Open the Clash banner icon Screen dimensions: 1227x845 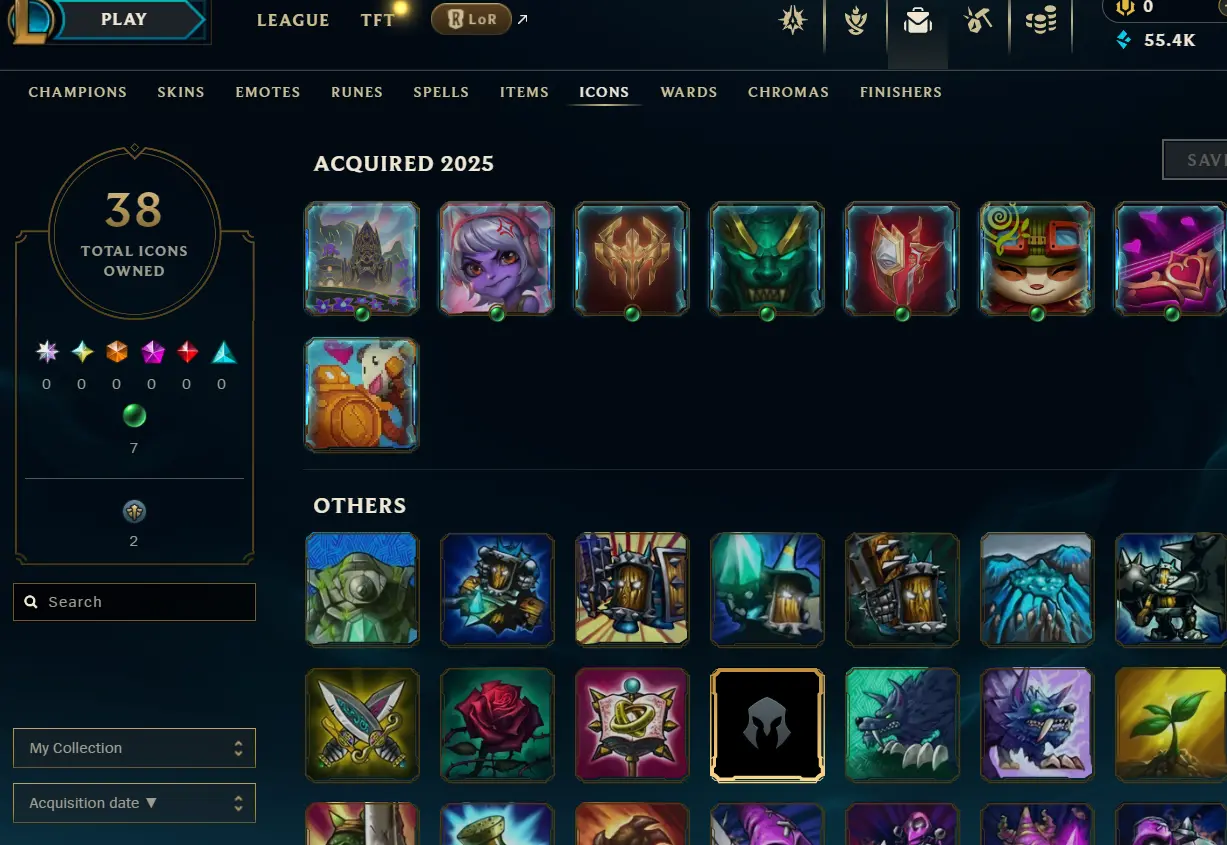793,21
